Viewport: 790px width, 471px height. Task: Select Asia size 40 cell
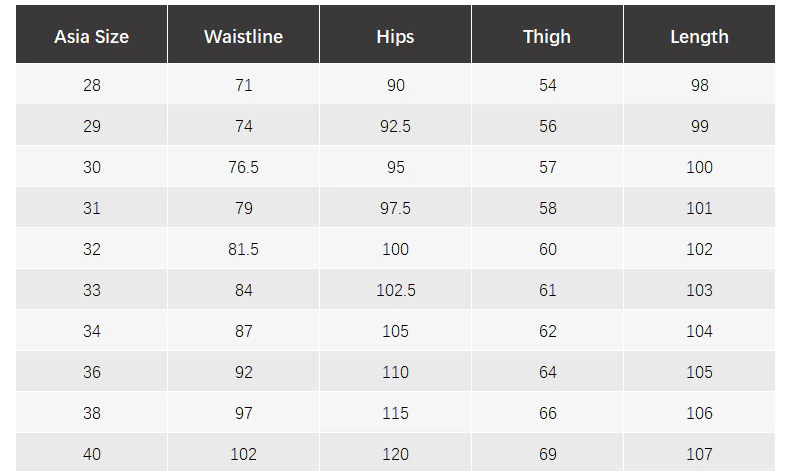point(91,453)
